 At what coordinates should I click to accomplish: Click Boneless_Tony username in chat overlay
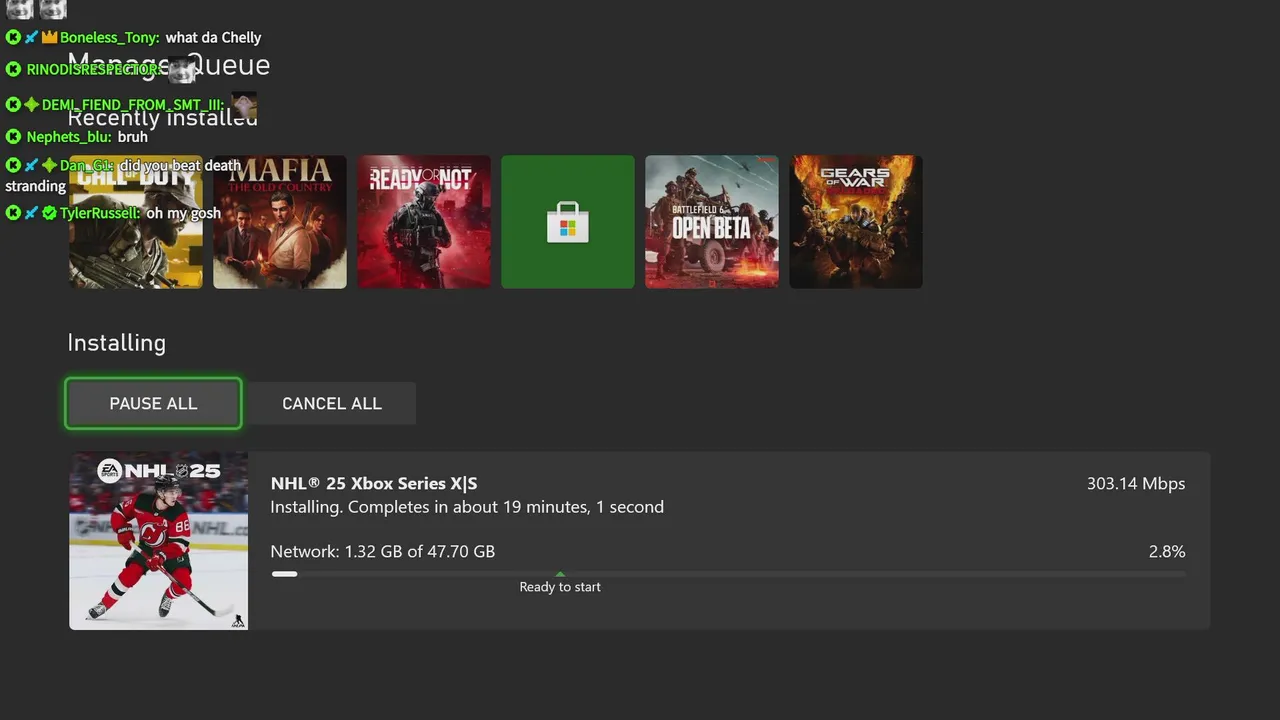pos(109,37)
